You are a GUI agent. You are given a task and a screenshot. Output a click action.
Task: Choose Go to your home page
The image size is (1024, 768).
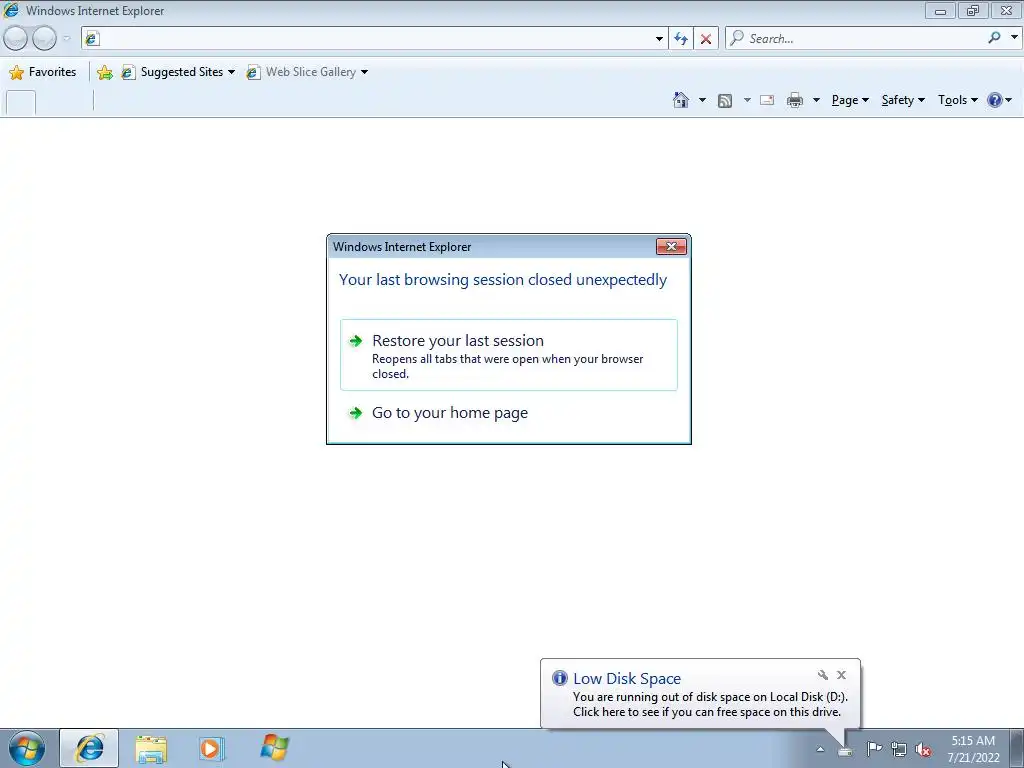pyautogui.click(x=509, y=413)
